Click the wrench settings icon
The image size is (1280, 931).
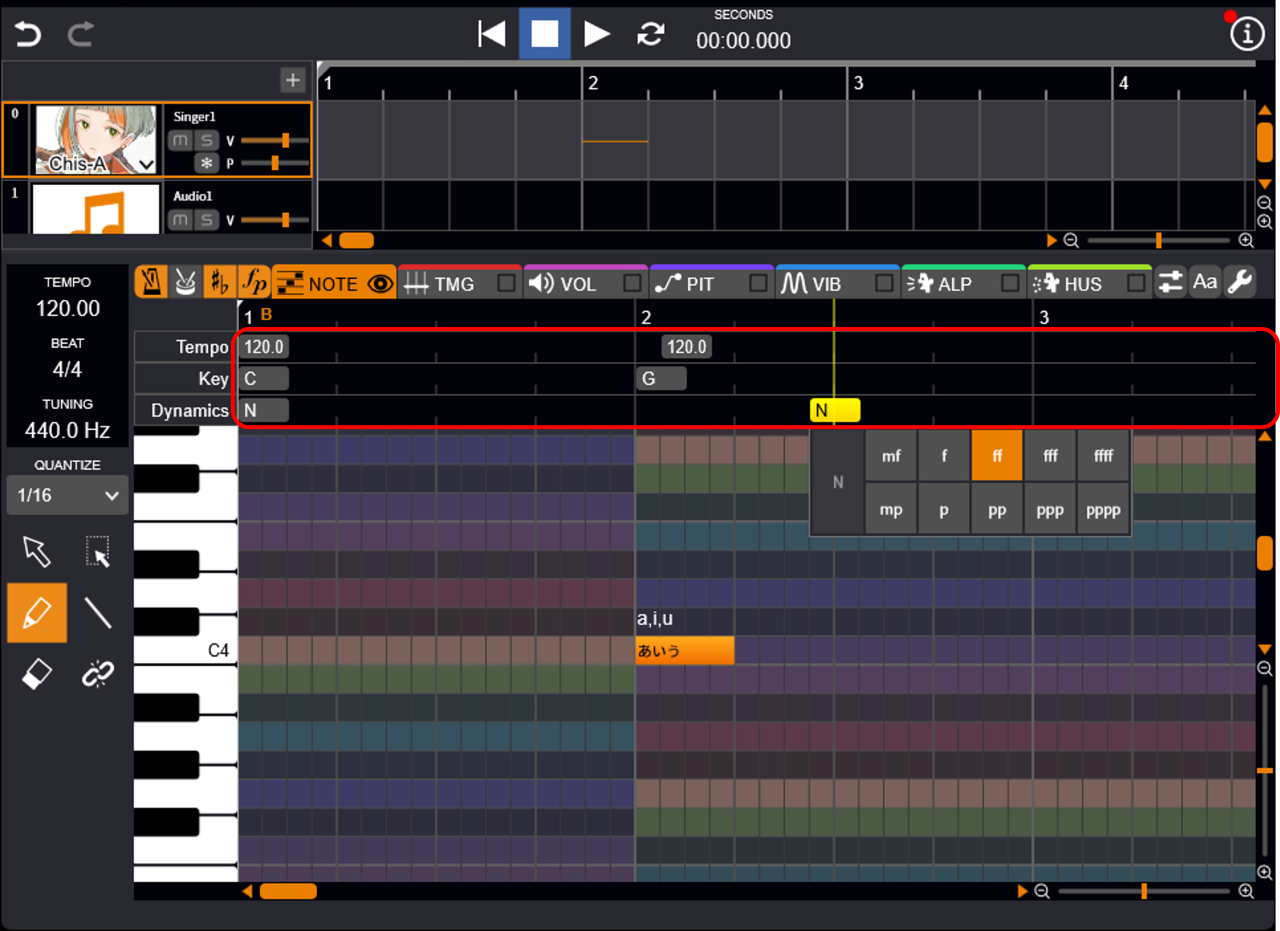[x=1239, y=283]
